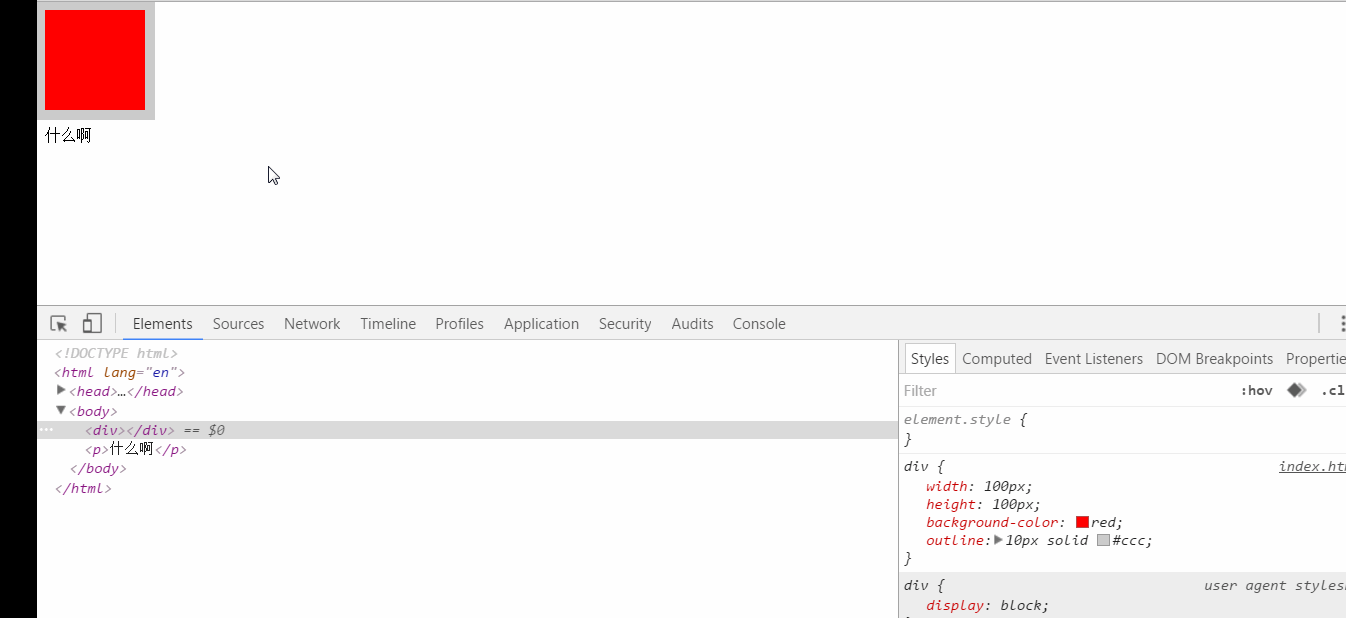Select the closing body tag row
The image size is (1346, 618).
(98, 468)
